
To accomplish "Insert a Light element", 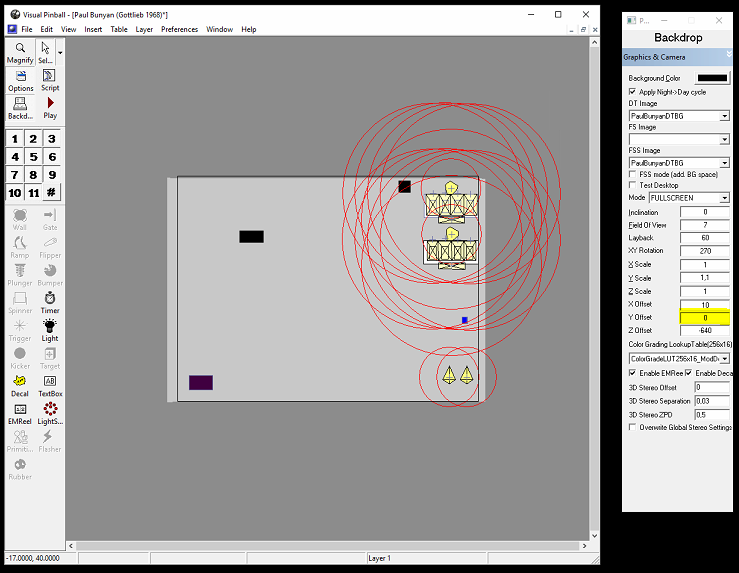I will 49,331.
